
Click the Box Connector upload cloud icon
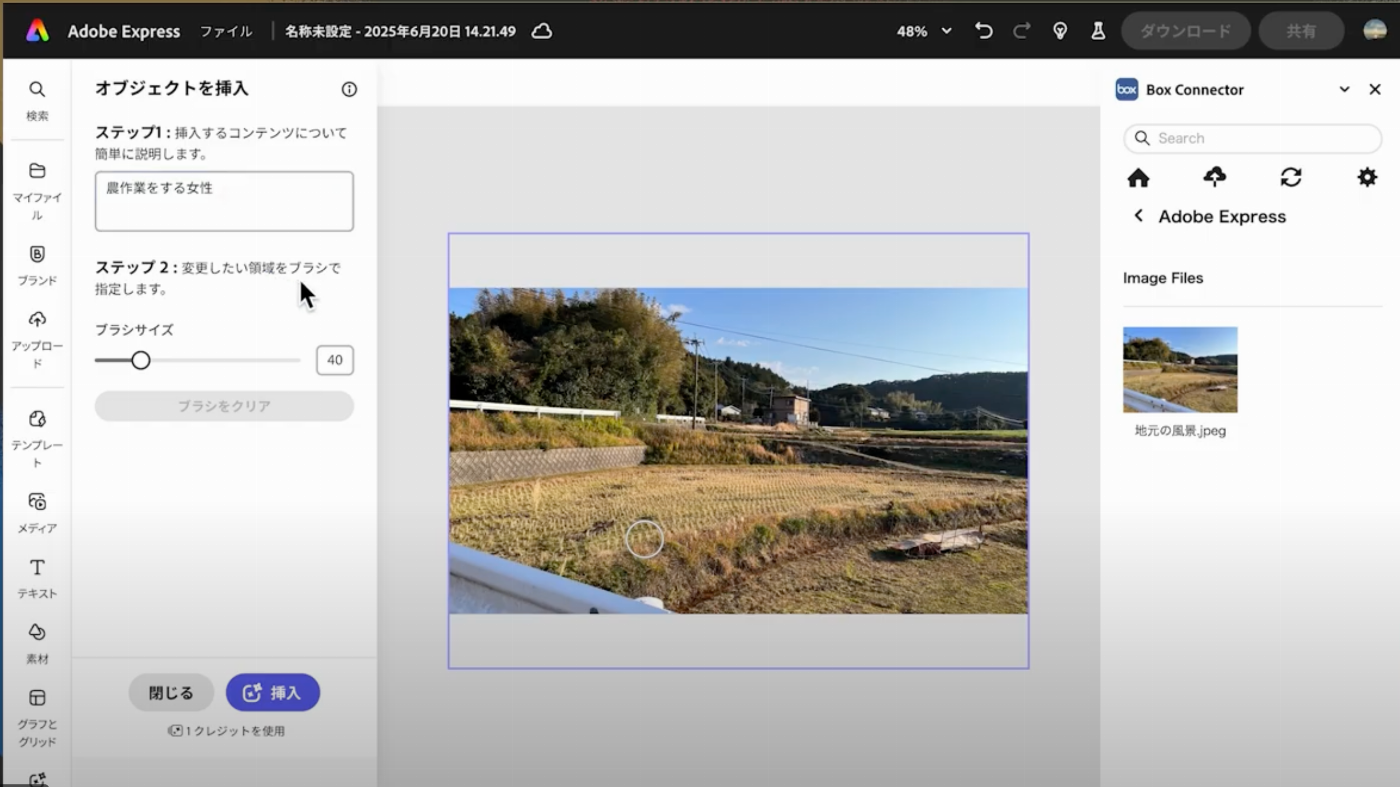pos(1214,177)
